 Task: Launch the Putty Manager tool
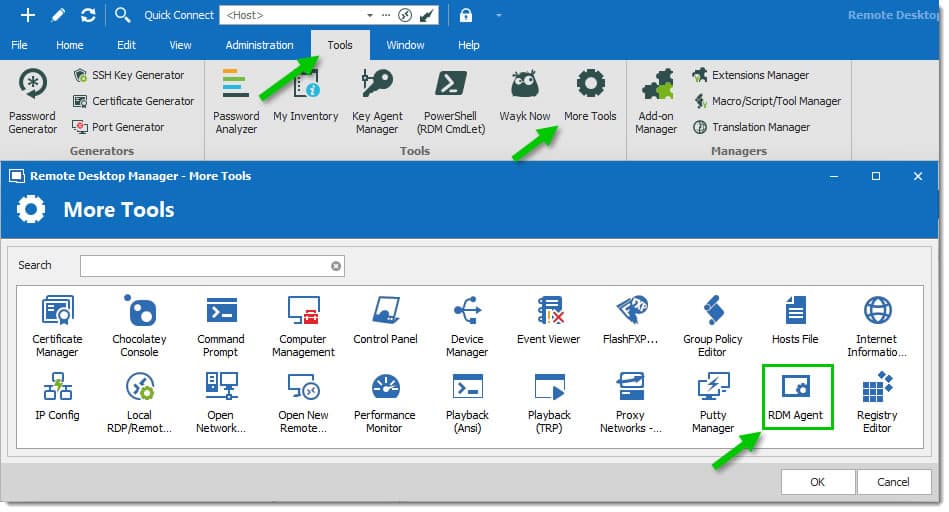click(x=713, y=402)
